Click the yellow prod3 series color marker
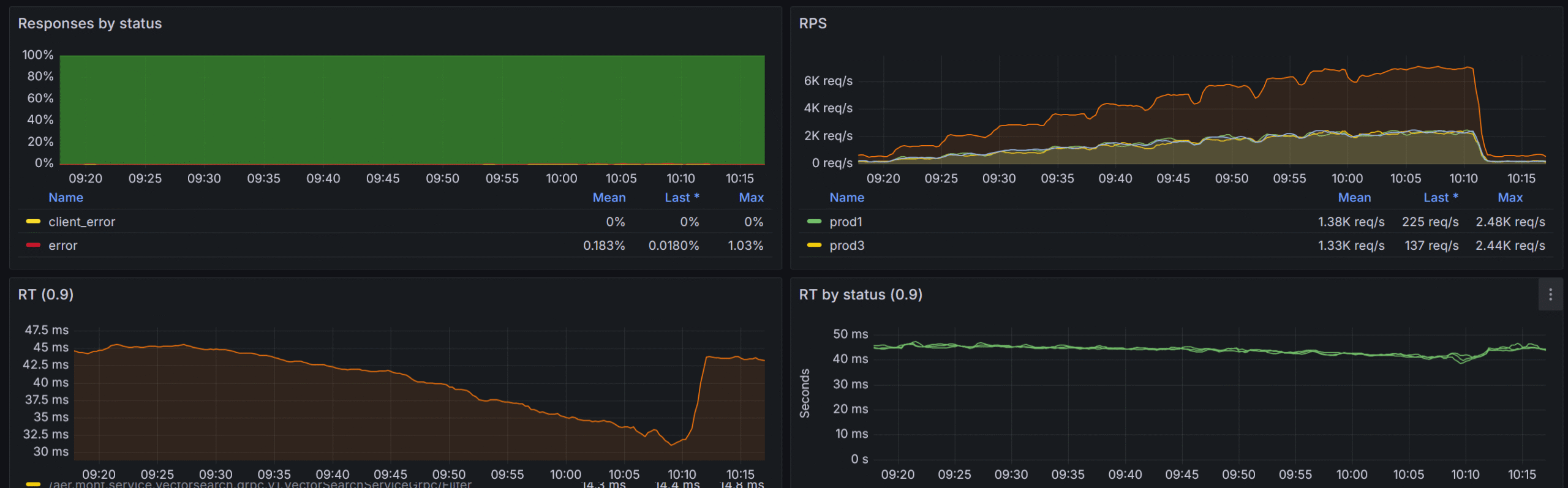Image resolution: width=1568 pixels, height=488 pixels. (814, 245)
